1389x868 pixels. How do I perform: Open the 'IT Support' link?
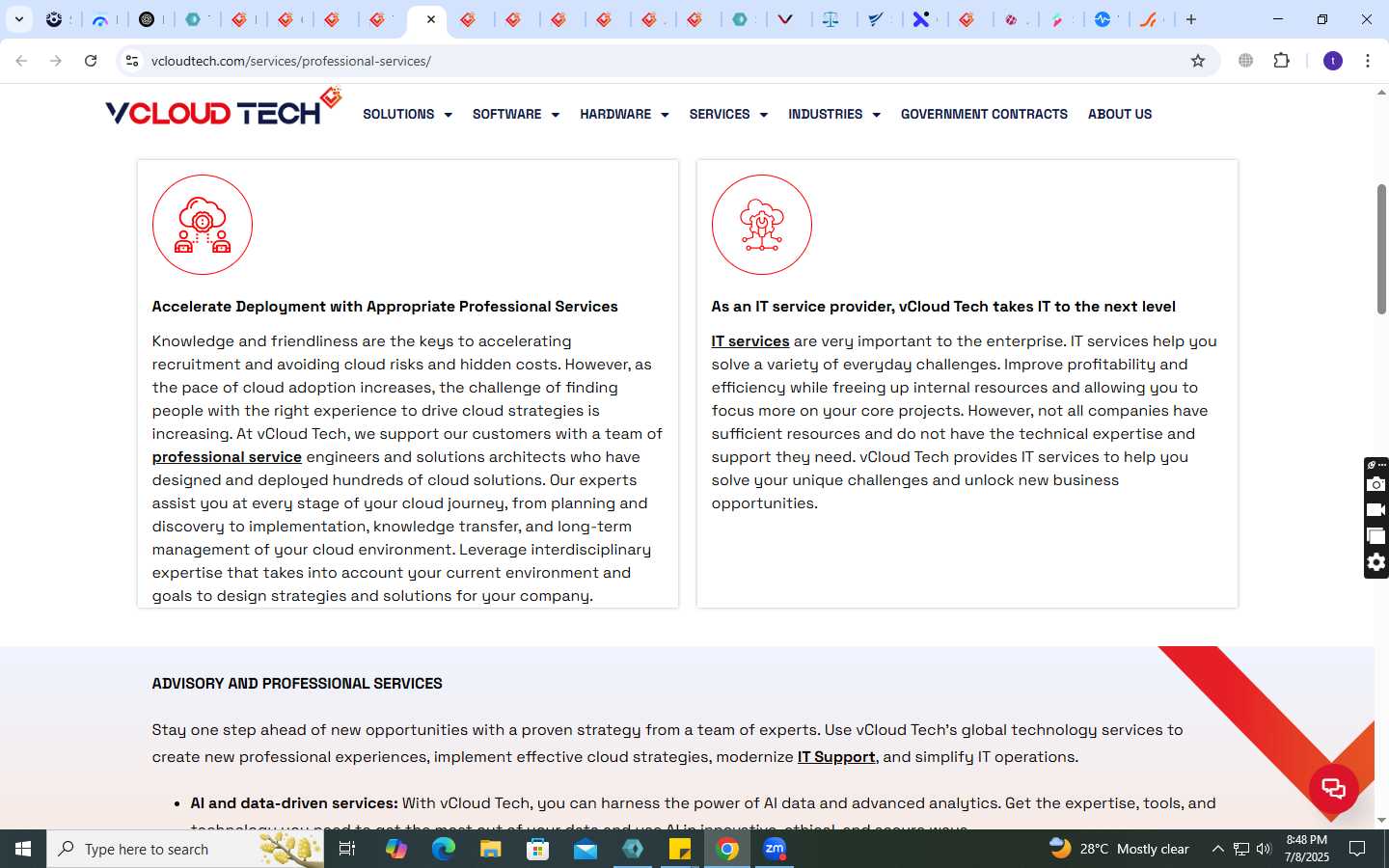point(836,757)
